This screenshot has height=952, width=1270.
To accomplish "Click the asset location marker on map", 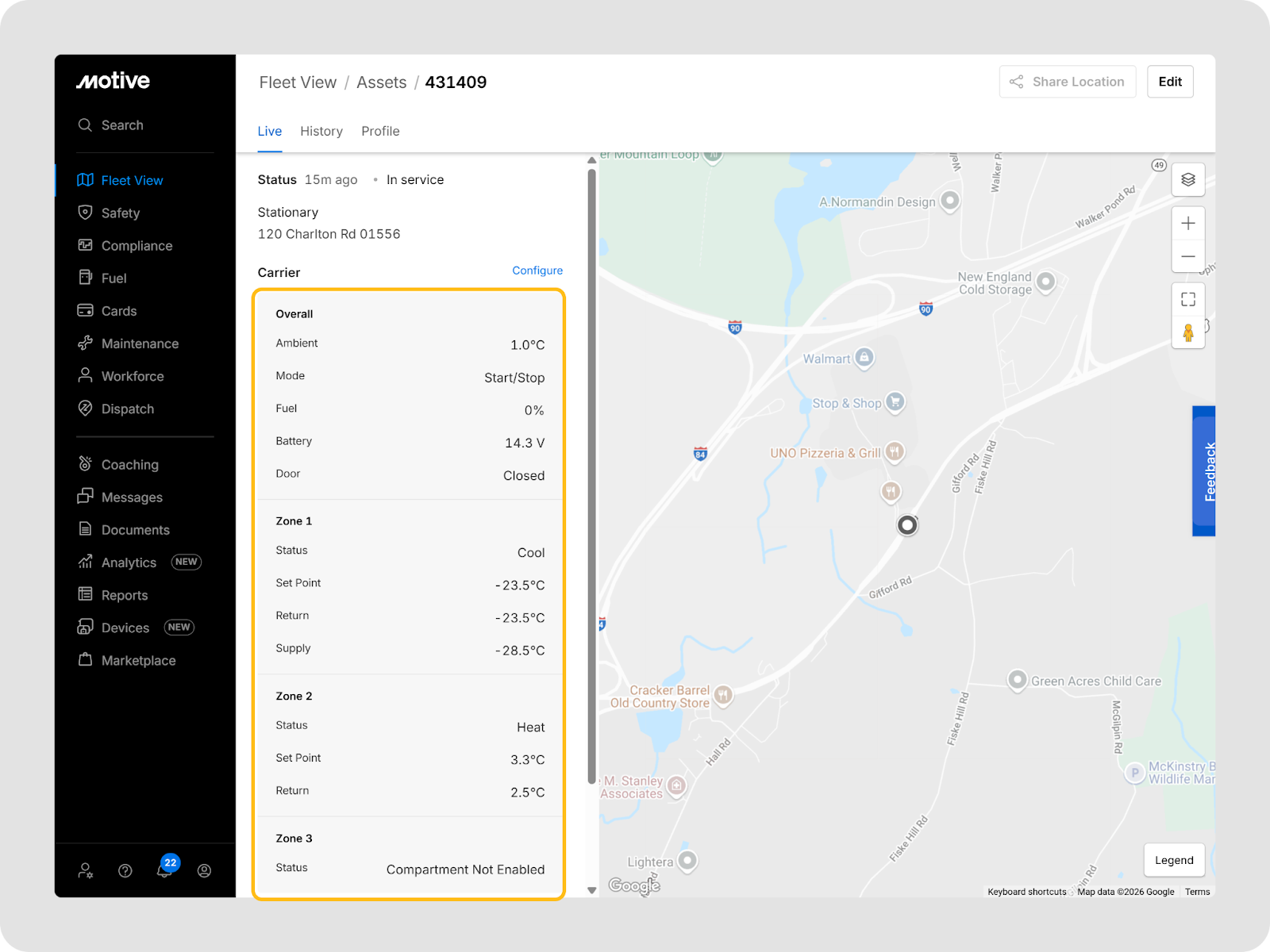I will click(x=906, y=525).
